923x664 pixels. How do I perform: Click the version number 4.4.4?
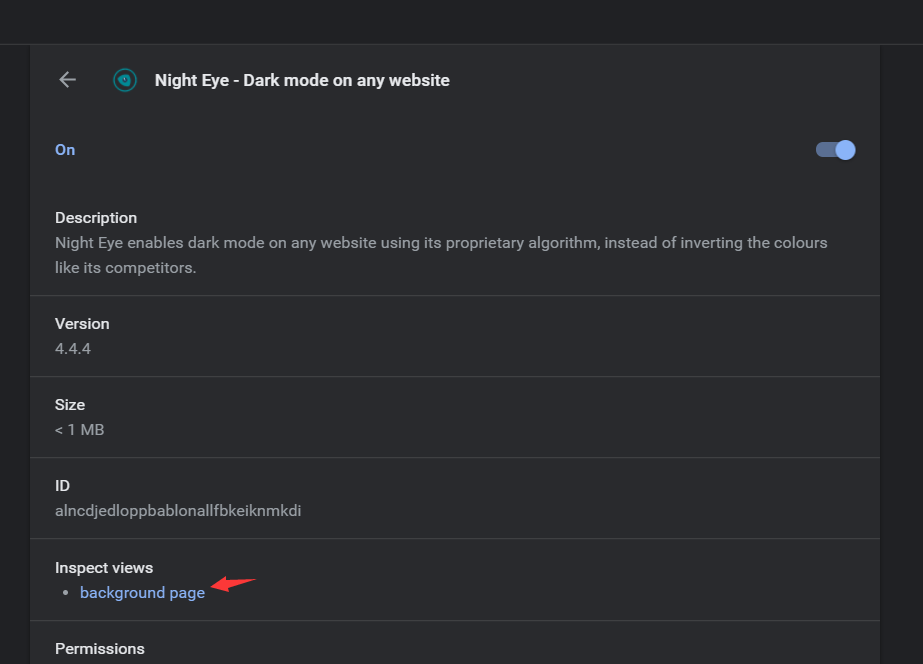pos(73,349)
